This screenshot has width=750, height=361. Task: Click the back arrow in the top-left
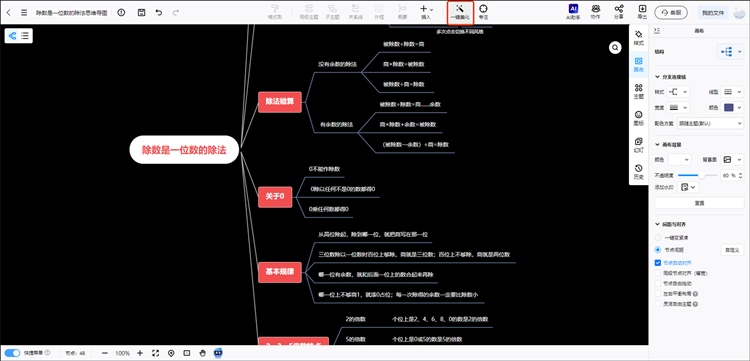[9, 13]
